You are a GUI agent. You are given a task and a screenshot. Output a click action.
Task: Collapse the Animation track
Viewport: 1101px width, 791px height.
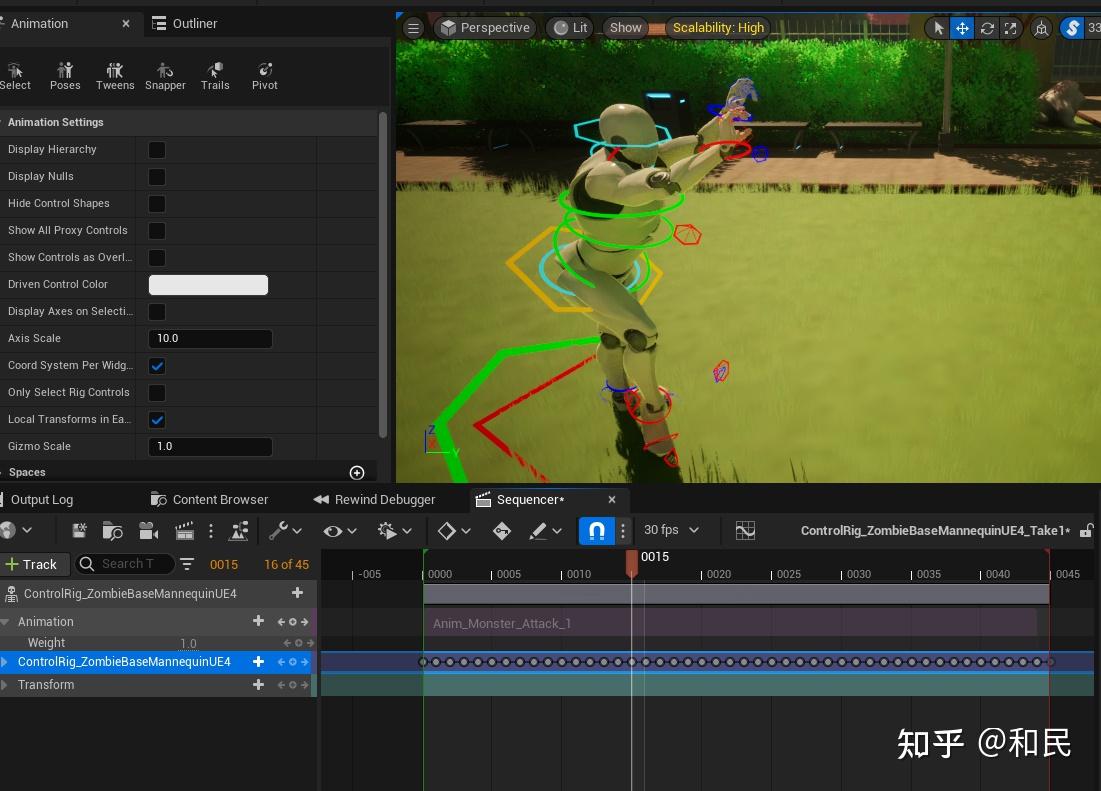5,622
